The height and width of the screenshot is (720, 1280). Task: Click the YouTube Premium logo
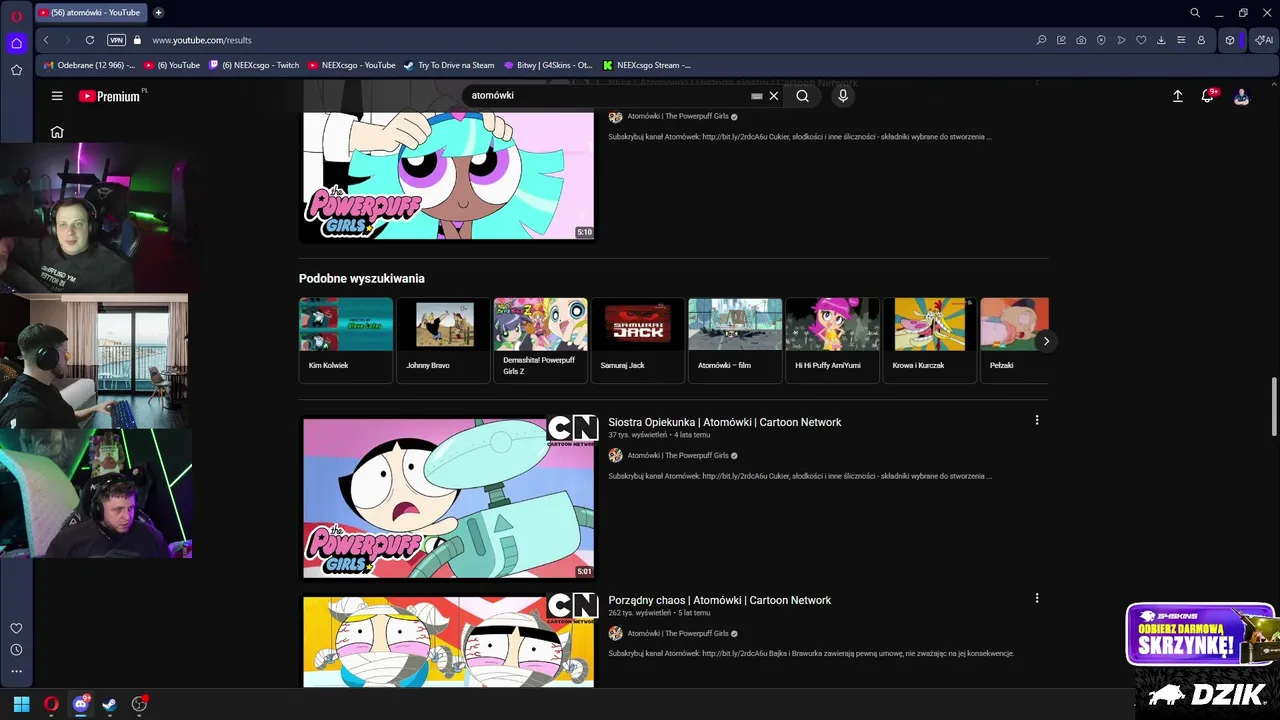tap(110, 96)
